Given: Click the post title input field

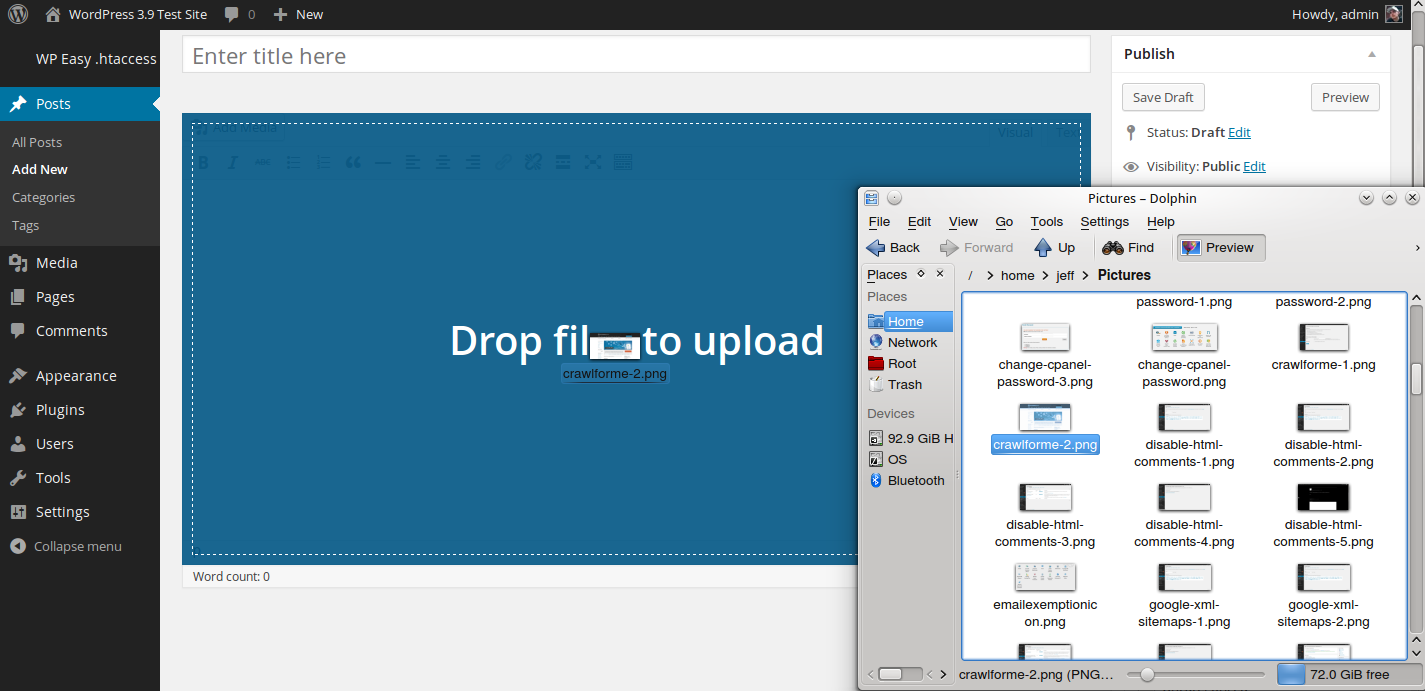Looking at the screenshot, I should (x=635, y=56).
